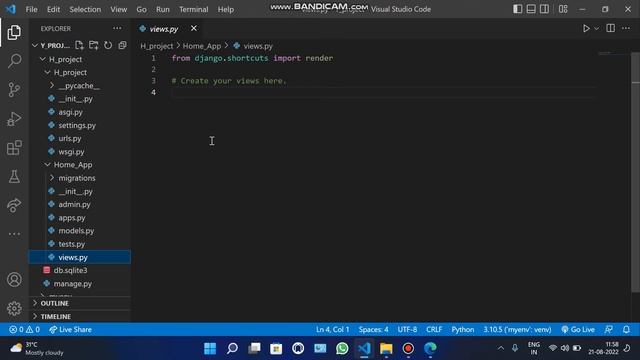Screen dimensions: 640x360
Task: Open the Live Share activity icon
Action: tap(14, 205)
